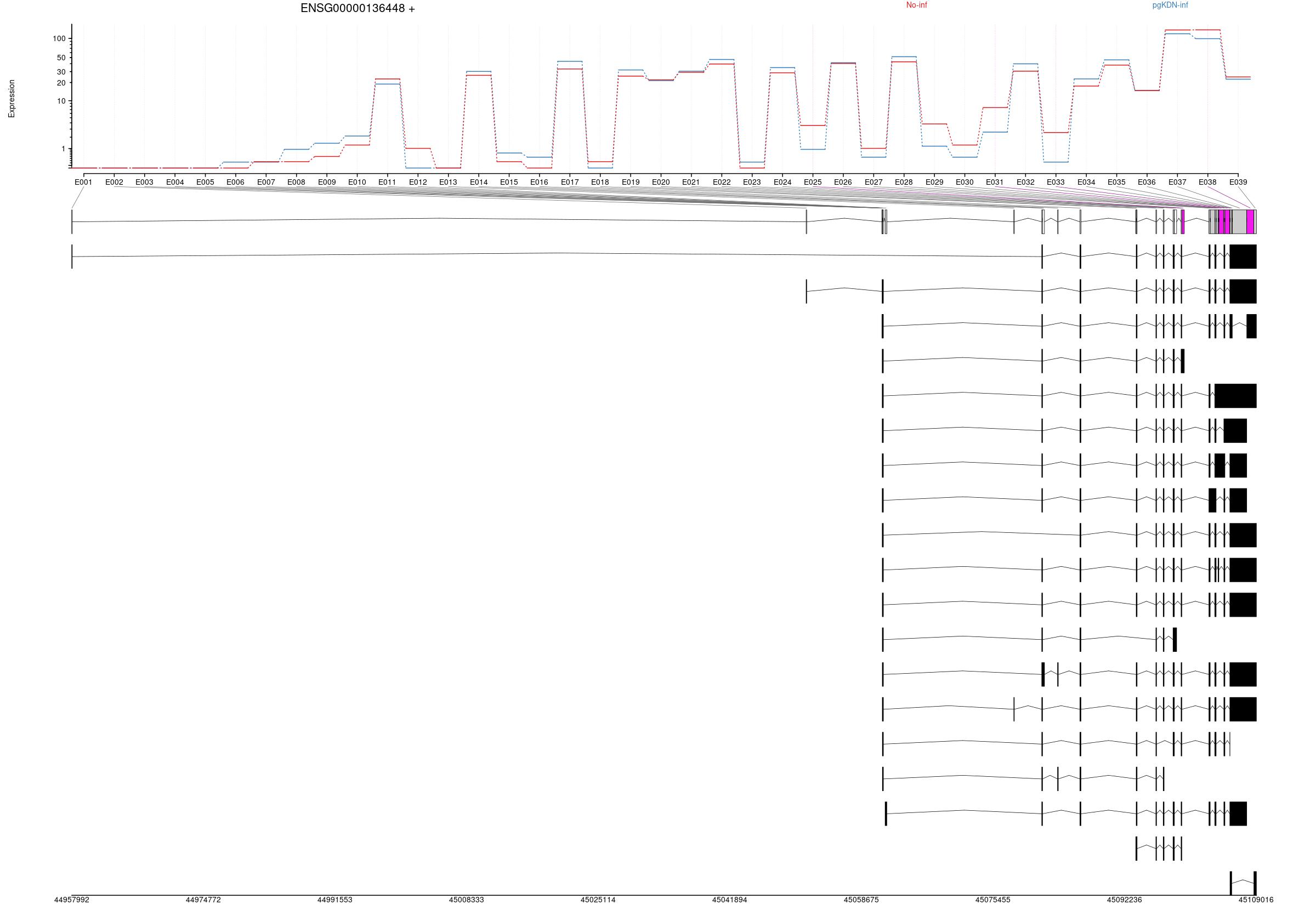This screenshot has height=910, width=1316.
Task: Click the y-axis tick value 20
Action: (x=61, y=83)
